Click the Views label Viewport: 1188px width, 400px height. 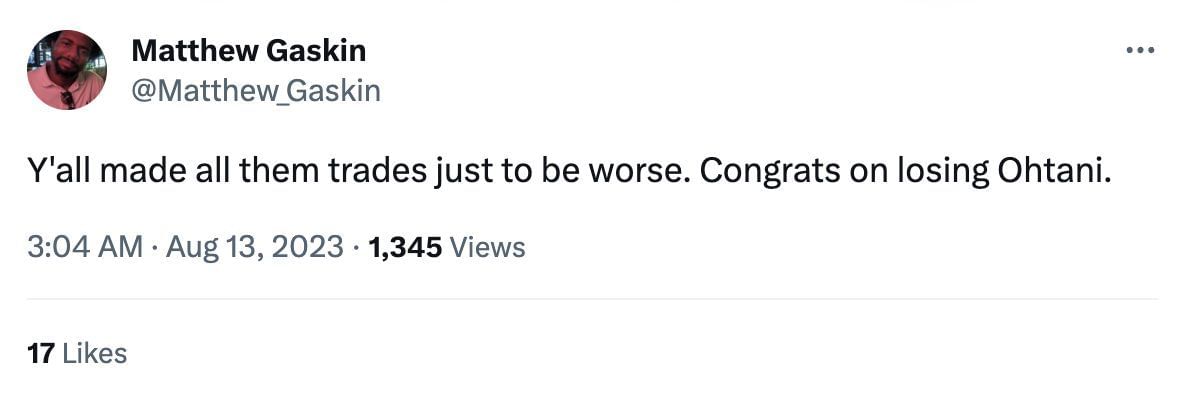488,247
